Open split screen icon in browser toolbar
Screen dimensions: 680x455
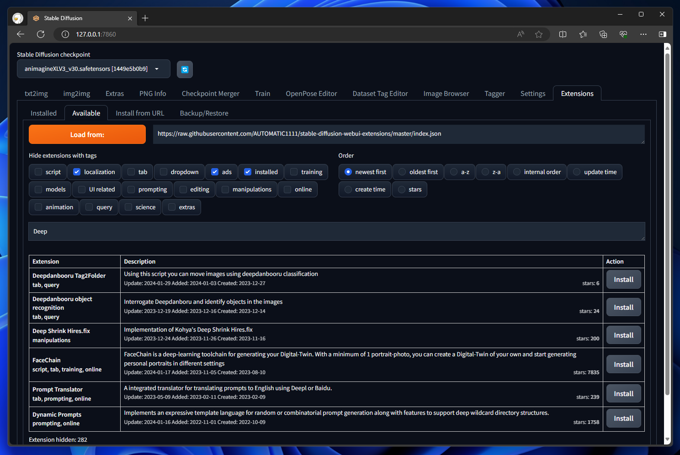[x=562, y=34]
